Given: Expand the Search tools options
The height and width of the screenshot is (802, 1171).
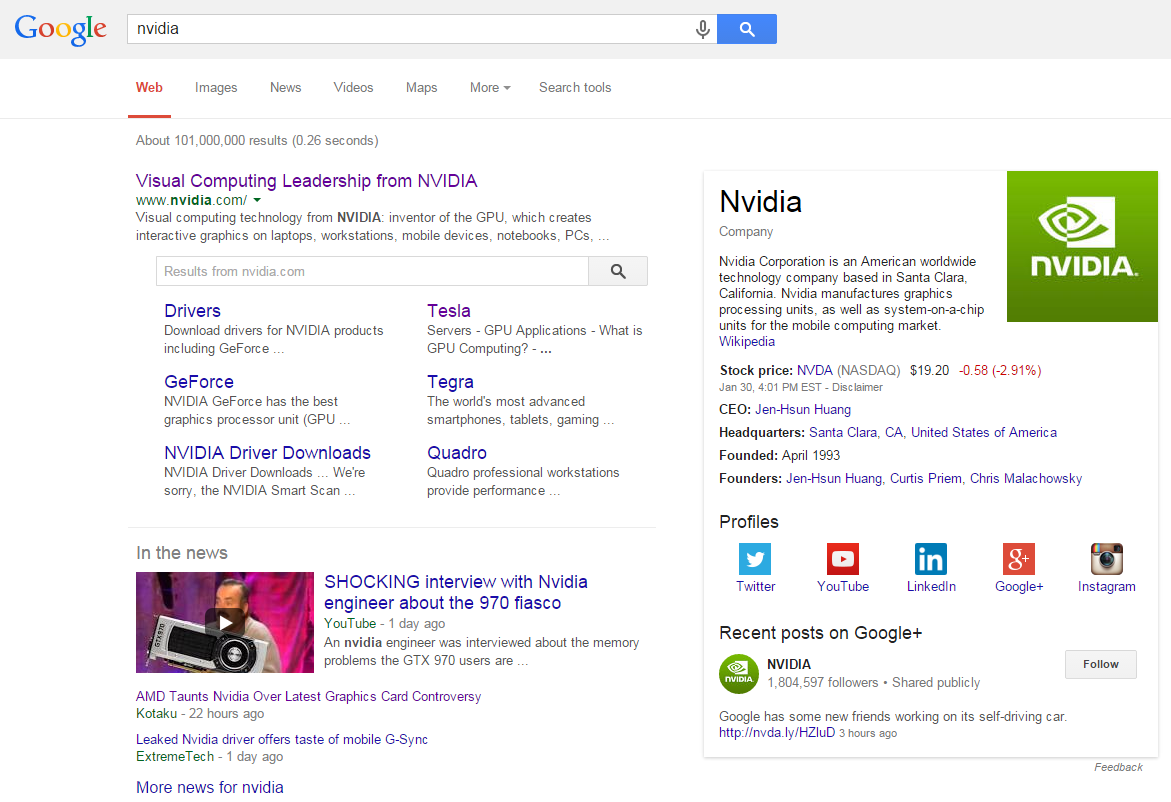Looking at the screenshot, I should 575,88.
